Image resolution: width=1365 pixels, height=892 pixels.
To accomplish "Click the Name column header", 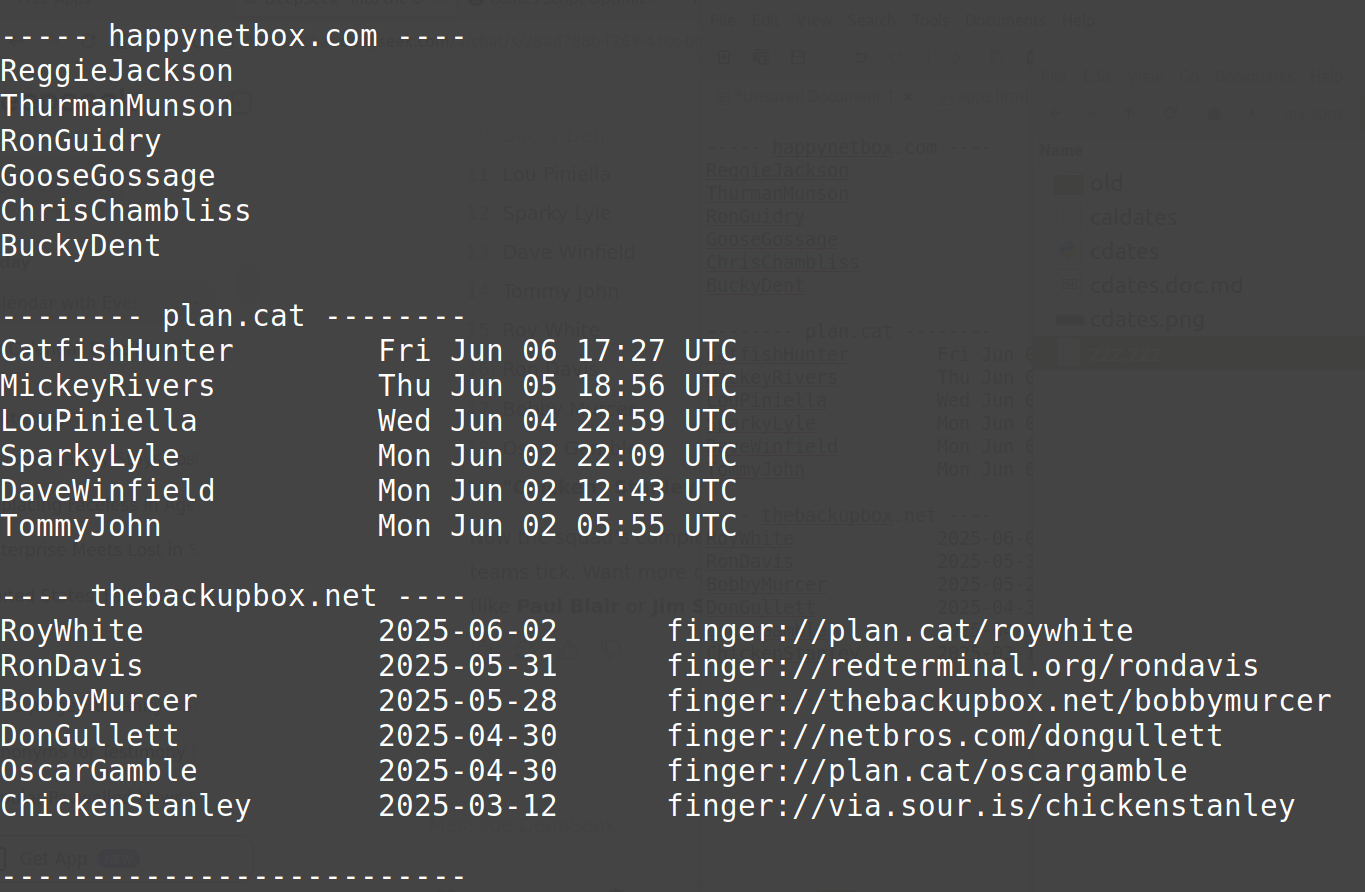I will tap(1061, 150).
